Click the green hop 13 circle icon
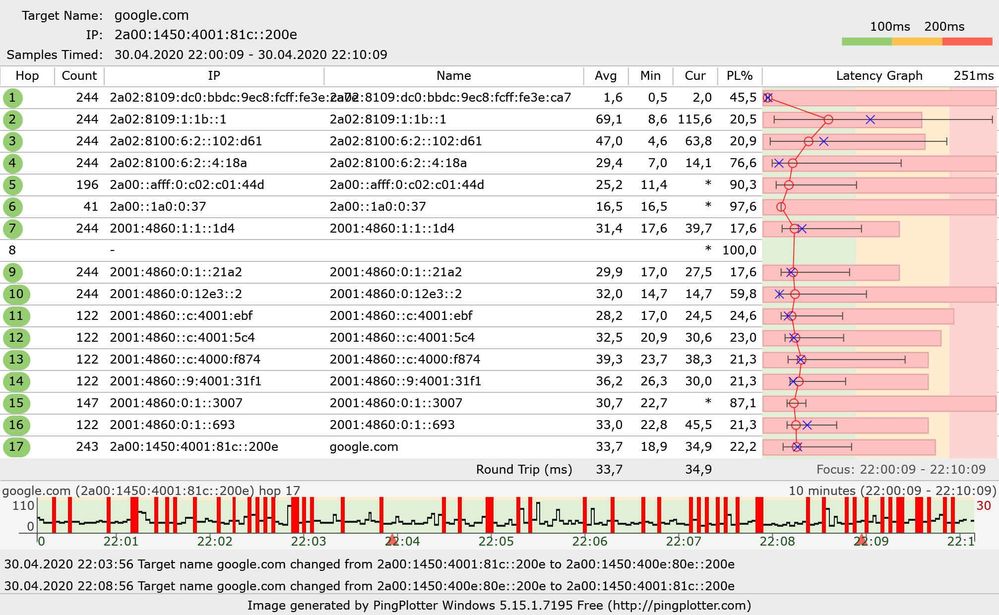The width and height of the screenshot is (999, 615). [x=15, y=359]
